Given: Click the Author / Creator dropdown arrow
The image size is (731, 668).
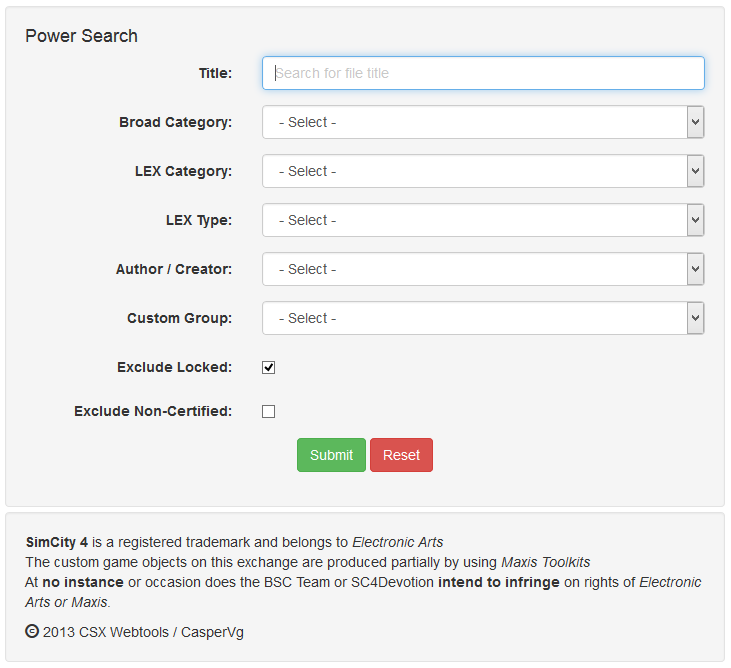Looking at the screenshot, I should click(x=695, y=269).
